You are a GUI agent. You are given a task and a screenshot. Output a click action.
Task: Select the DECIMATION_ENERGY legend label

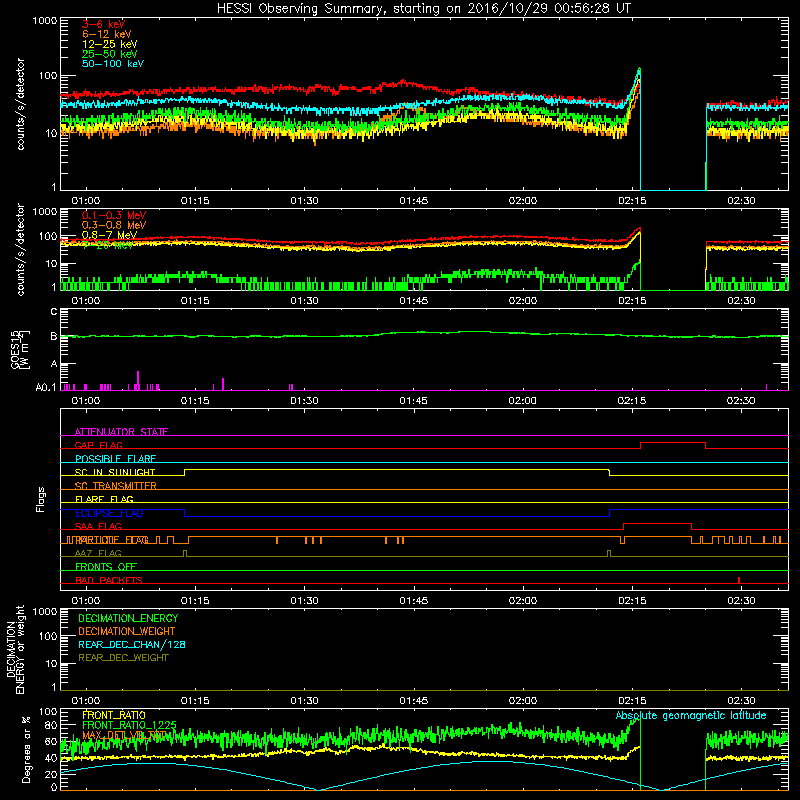coord(128,618)
